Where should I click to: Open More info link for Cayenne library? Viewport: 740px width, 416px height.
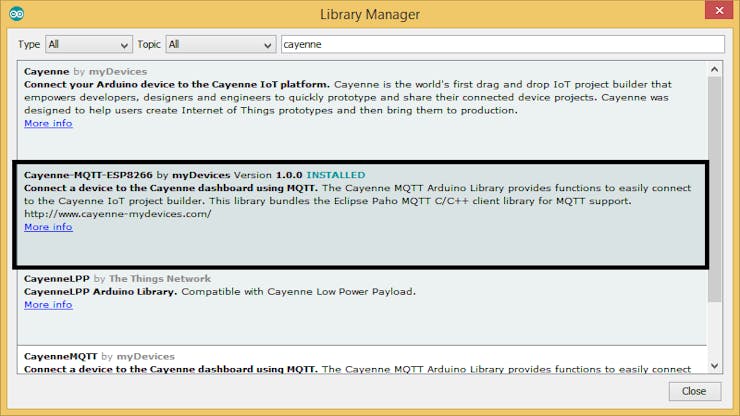point(48,123)
